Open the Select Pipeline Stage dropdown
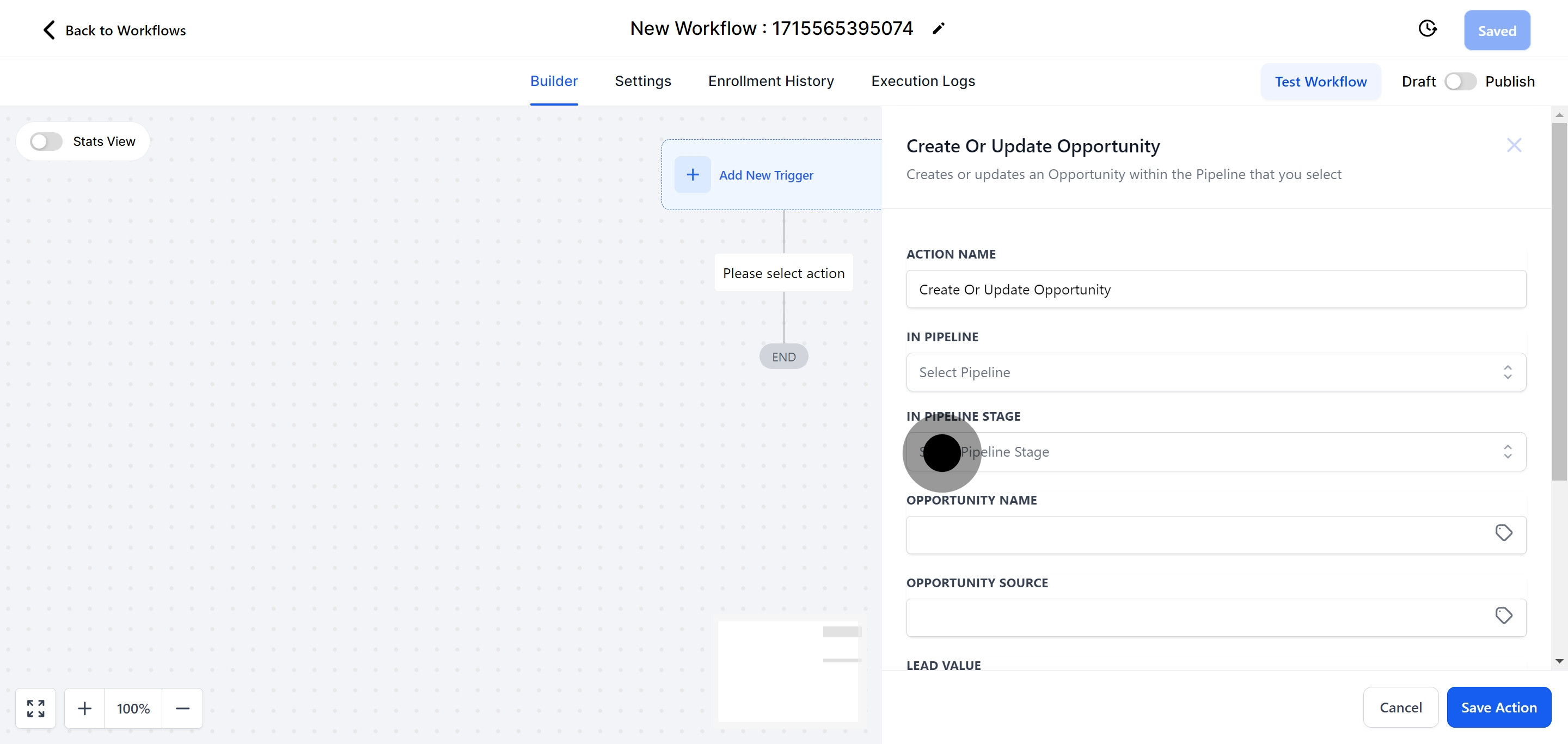Image resolution: width=1568 pixels, height=744 pixels. [1216, 451]
